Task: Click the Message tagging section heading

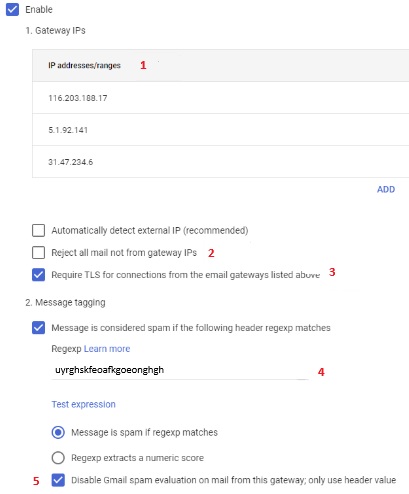Action: pyautogui.click(x=65, y=303)
